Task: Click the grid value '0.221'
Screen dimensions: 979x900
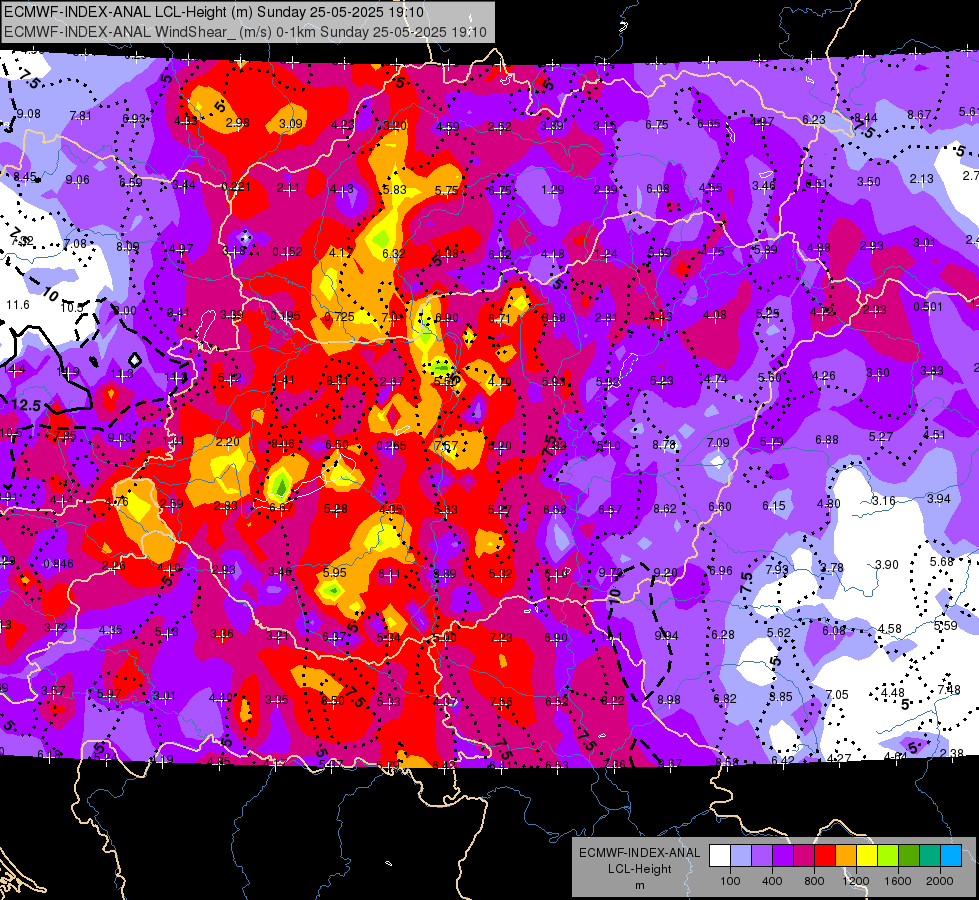Action: [236, 187]
